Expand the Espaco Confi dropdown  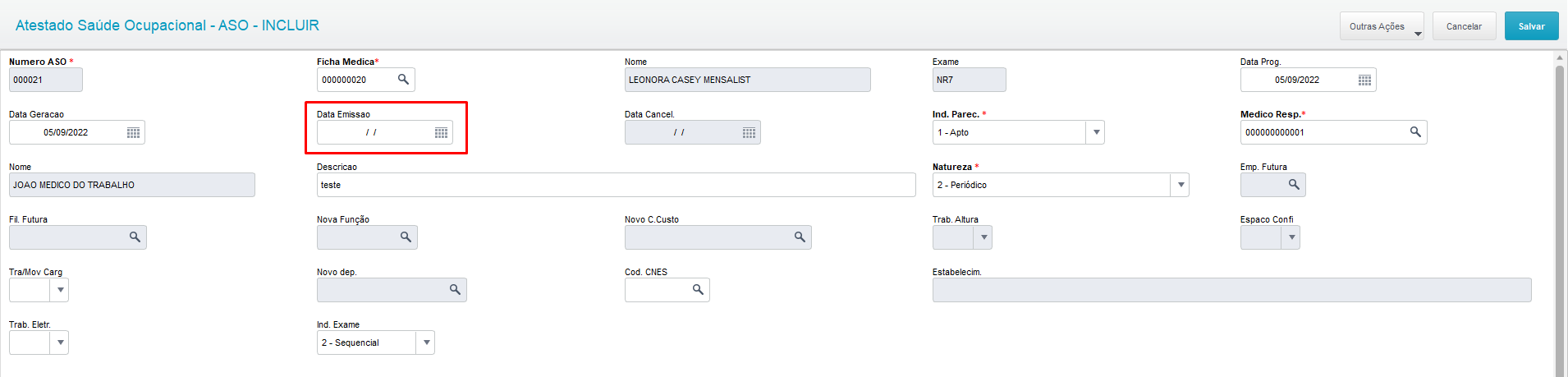[1291, 237]
